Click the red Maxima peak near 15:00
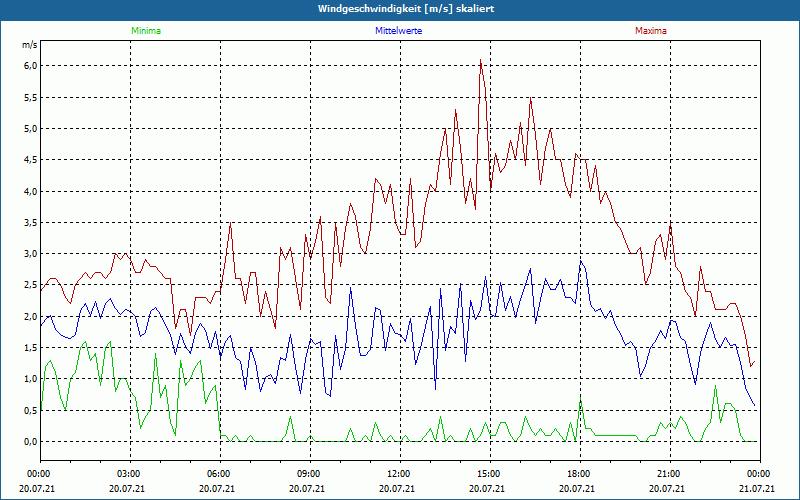The width and height of the screenshot is (800, 500). pyautogui.click(x=481, y=60)
